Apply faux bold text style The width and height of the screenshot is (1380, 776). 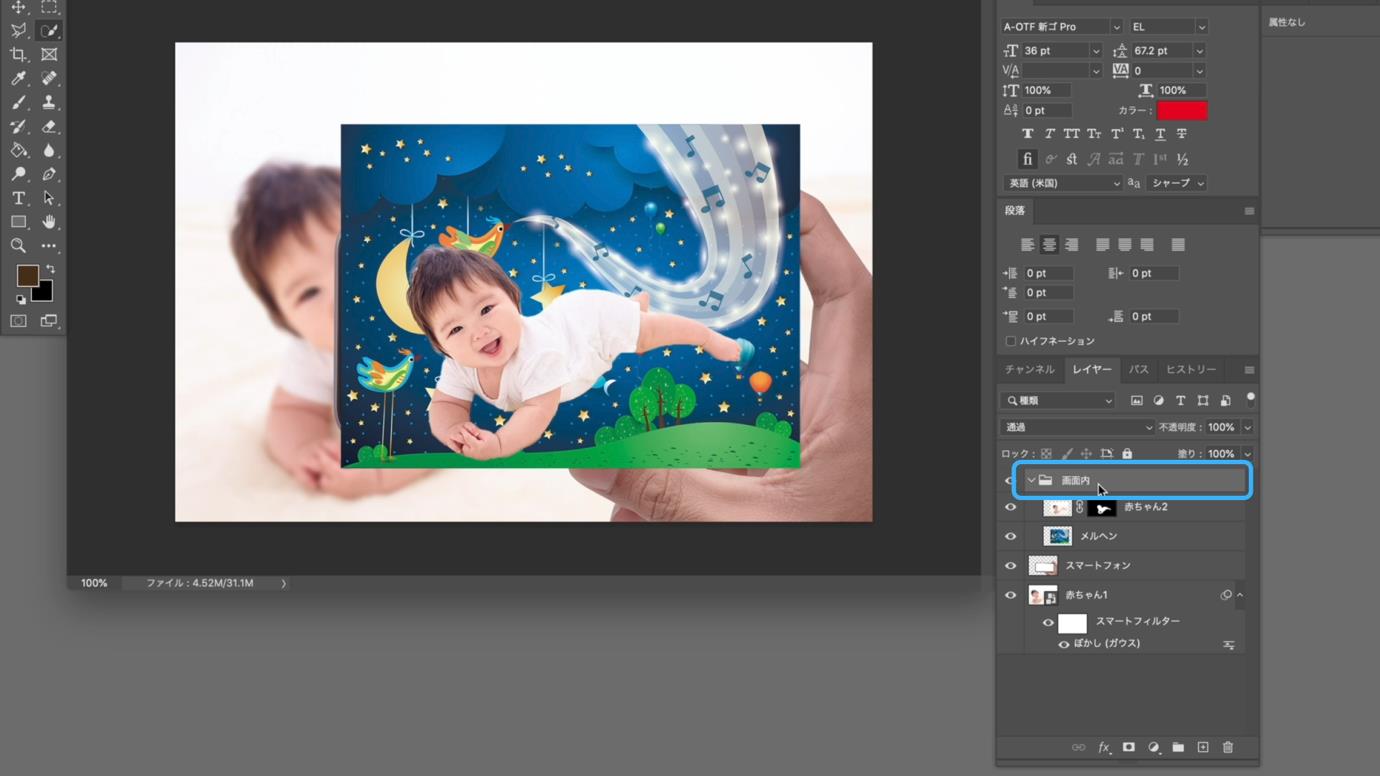1027,134
